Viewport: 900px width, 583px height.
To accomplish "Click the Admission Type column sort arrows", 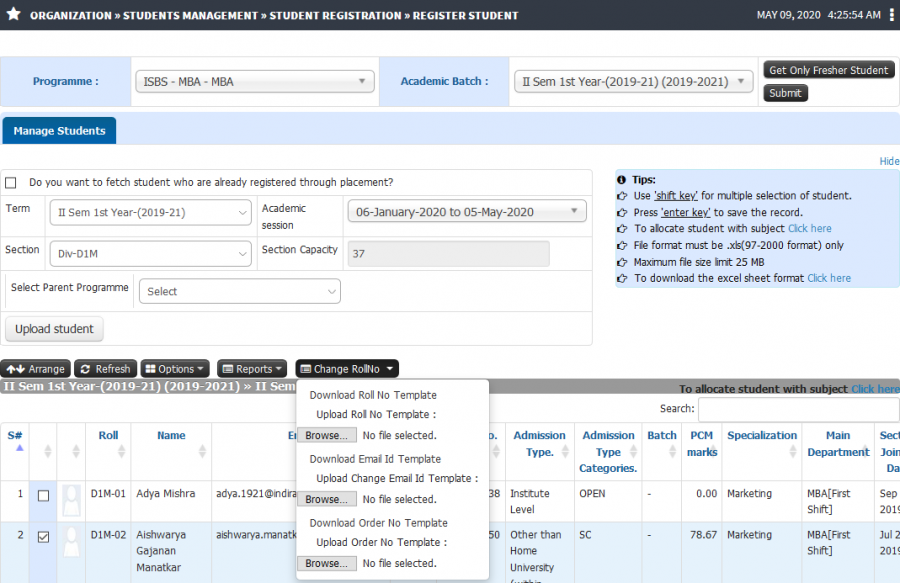I will coord(565,452).
